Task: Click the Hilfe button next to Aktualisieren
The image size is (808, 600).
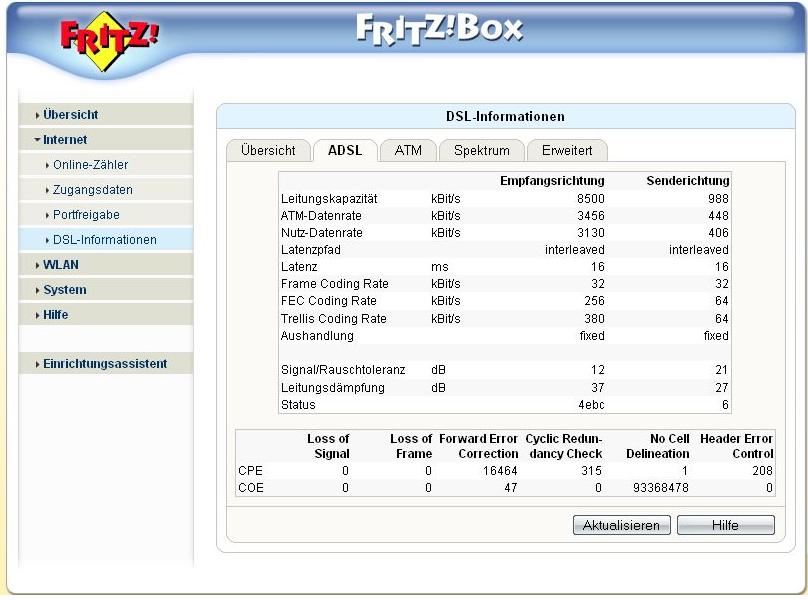Action: pos(726,525)
